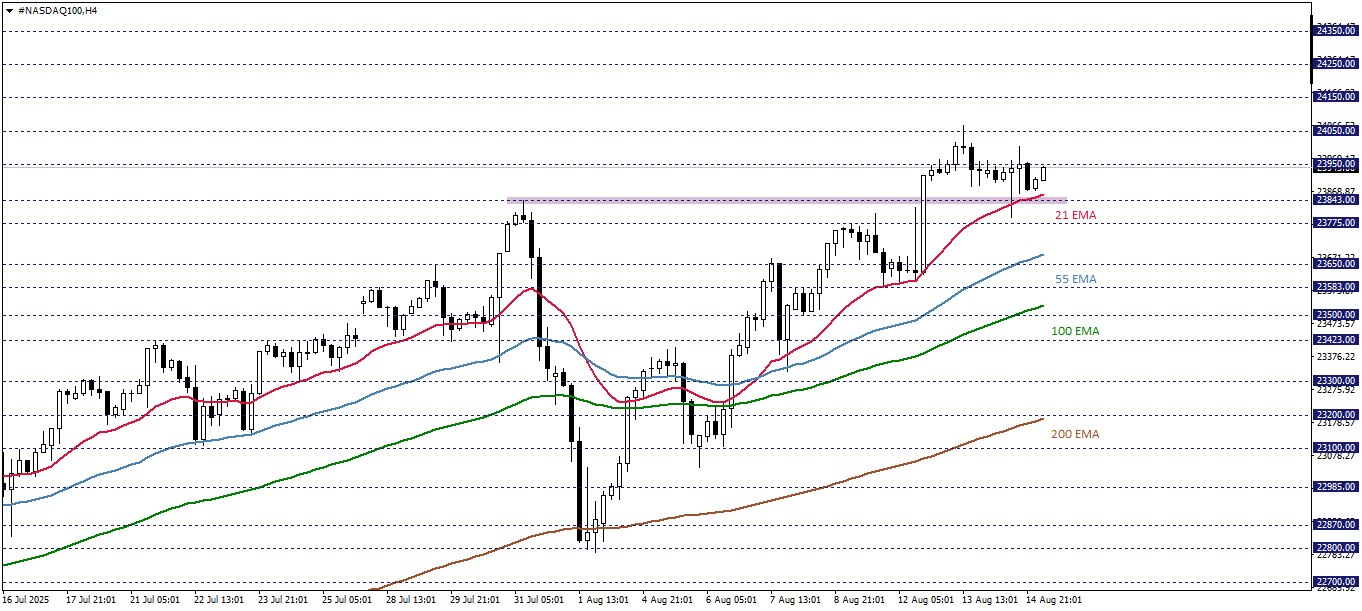Click the 23500.00 price level label
1362x611 pixels.
pyautogui.click(x=1334, y=315)
